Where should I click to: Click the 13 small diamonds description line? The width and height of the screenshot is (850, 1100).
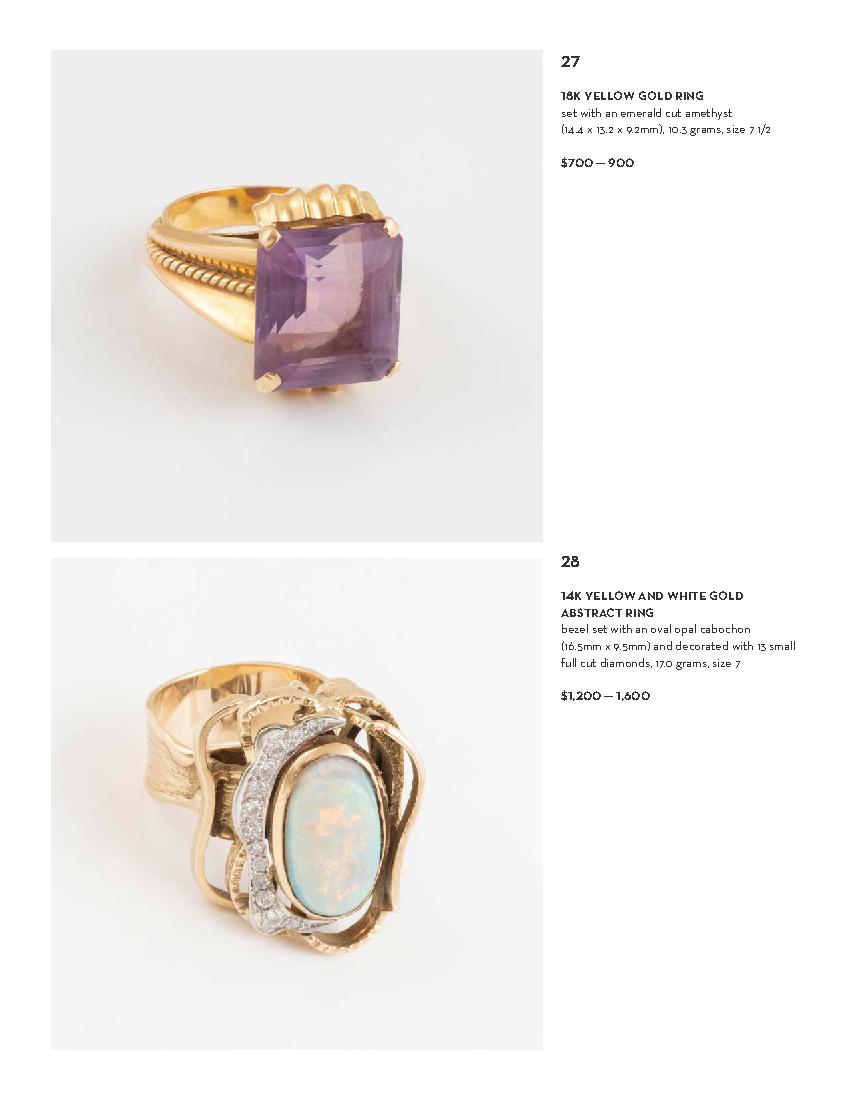click(678, 646)
